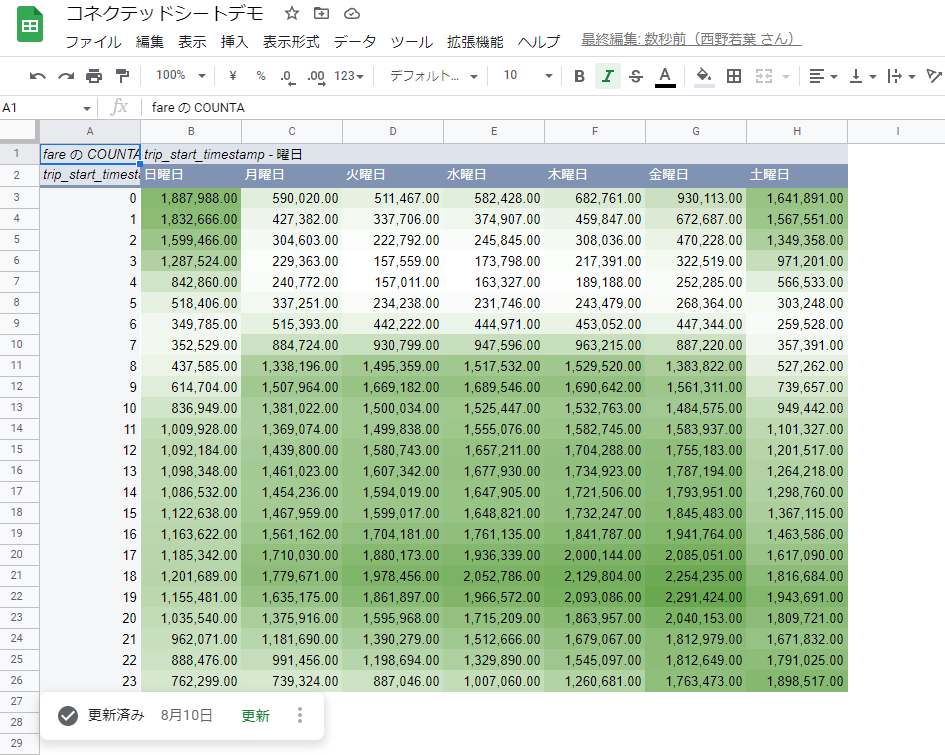Toggle italic formatting

coord(608,76)
